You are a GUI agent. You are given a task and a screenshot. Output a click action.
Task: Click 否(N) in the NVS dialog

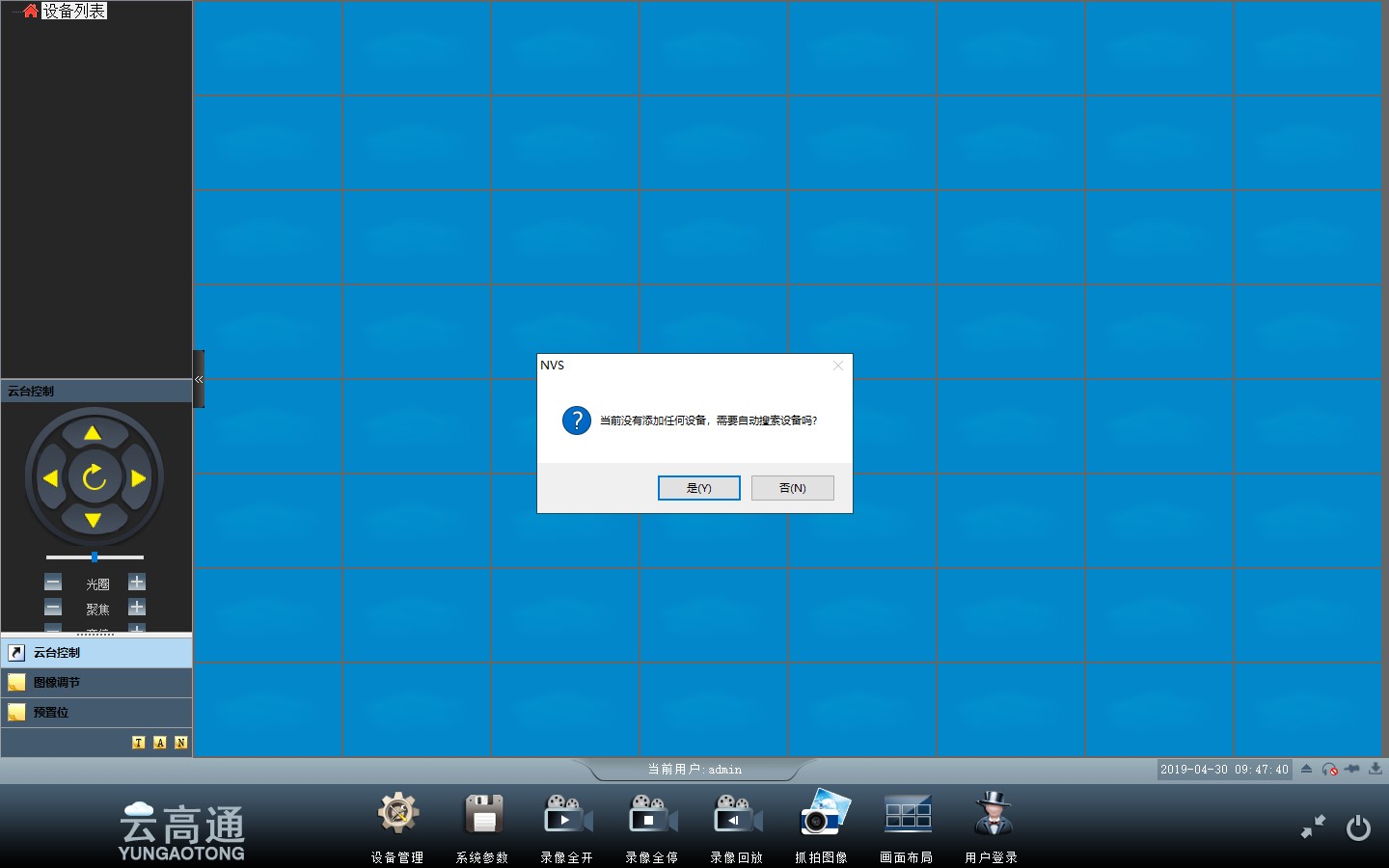(793, 488)
